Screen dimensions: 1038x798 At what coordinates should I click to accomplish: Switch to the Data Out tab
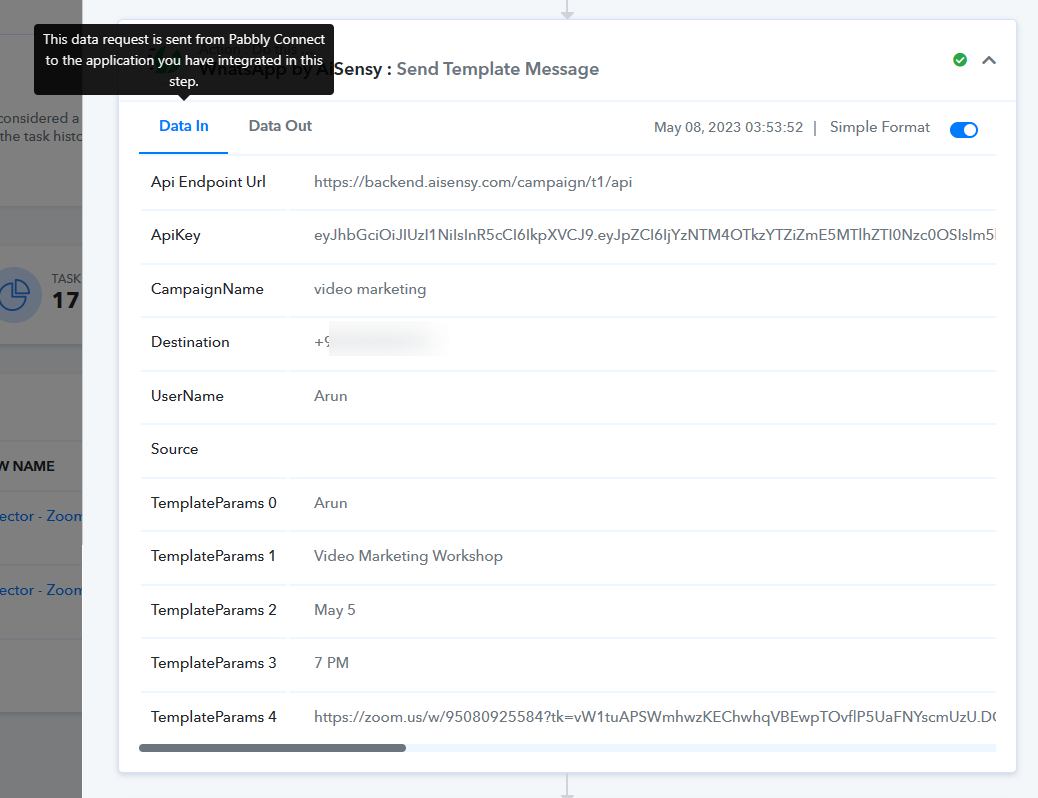[x=280, y=126]
